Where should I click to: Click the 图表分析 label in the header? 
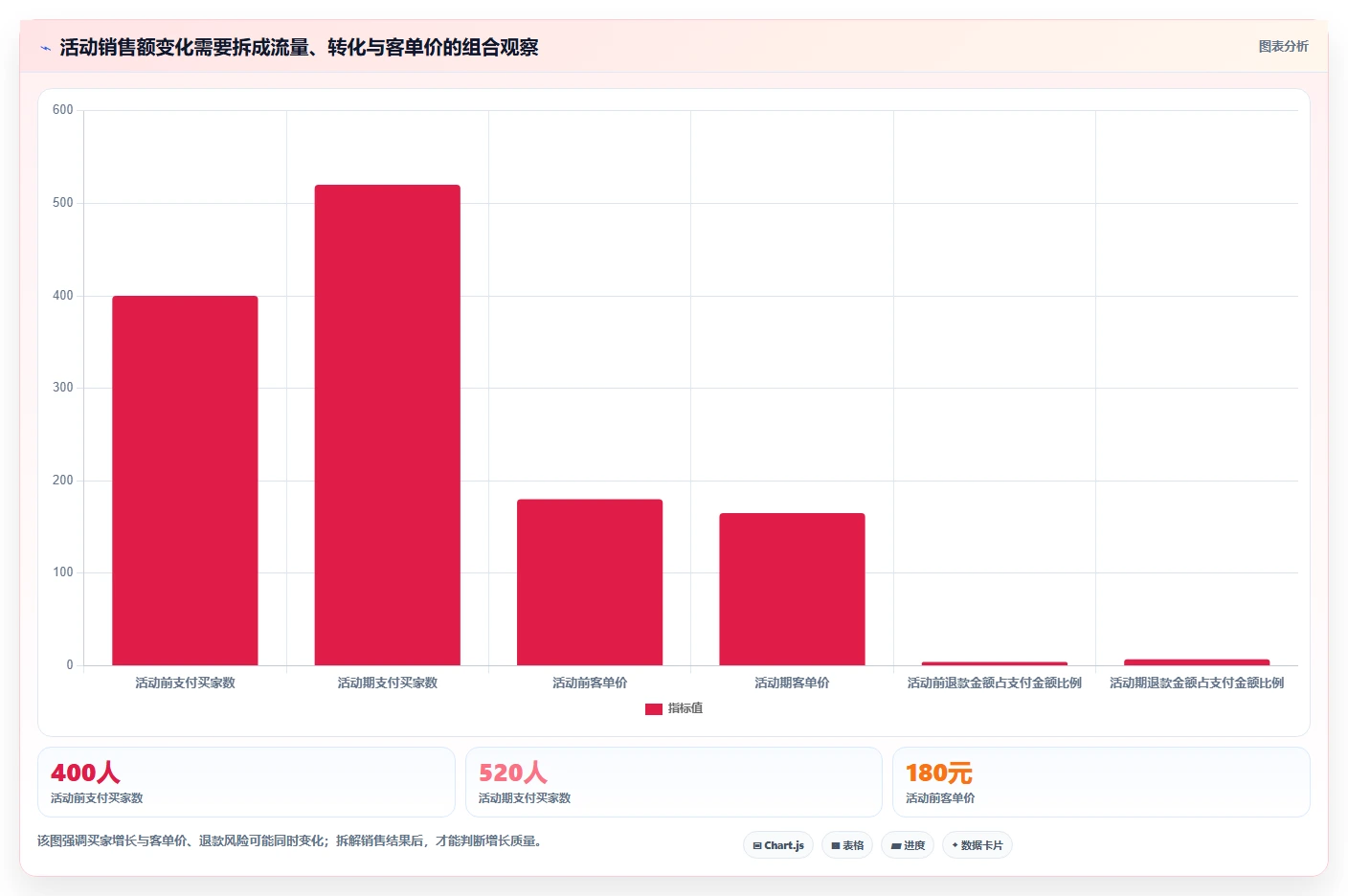click(1283, 46)
